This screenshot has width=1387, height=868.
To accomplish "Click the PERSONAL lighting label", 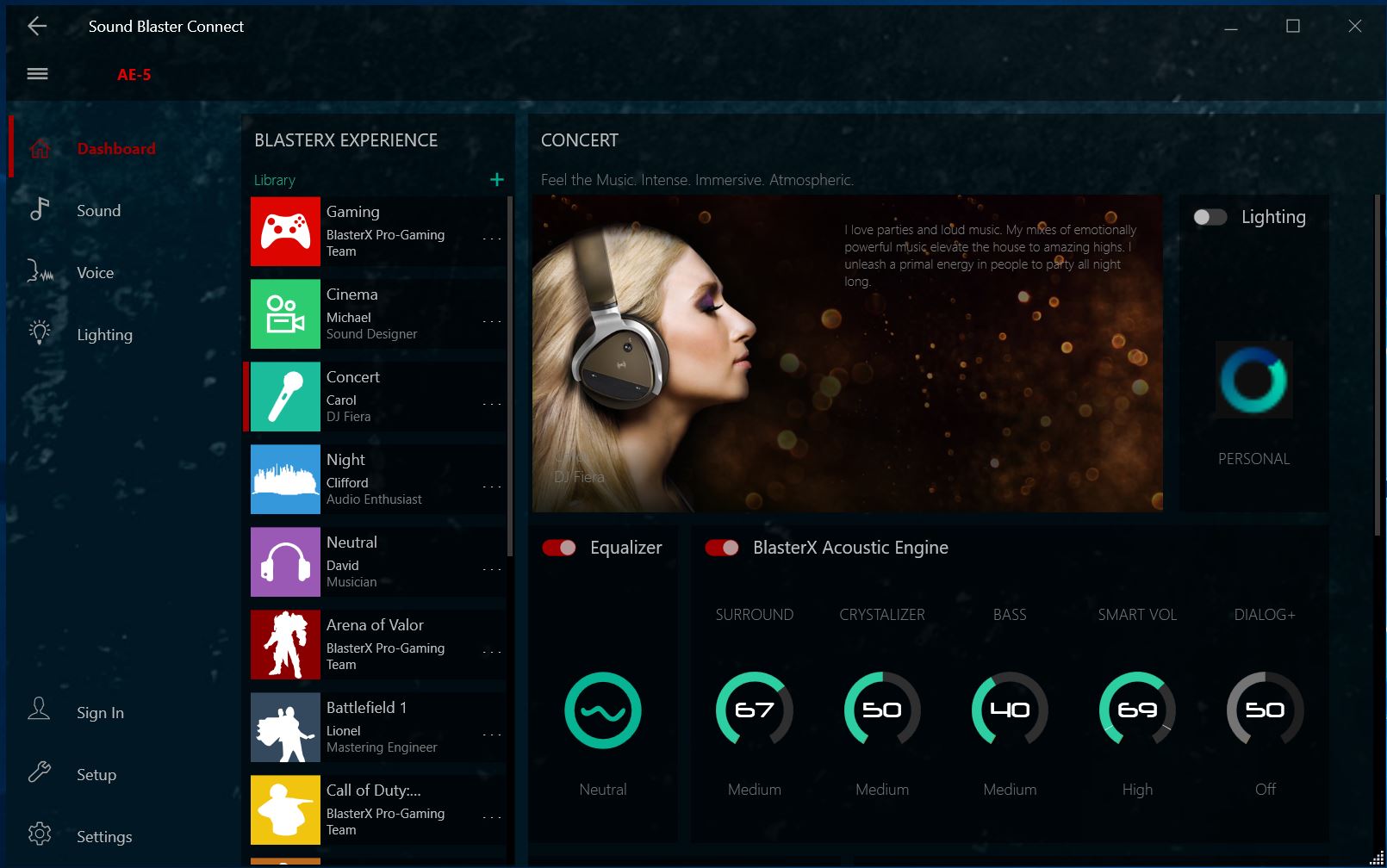I will click(x=1254, y=459).
